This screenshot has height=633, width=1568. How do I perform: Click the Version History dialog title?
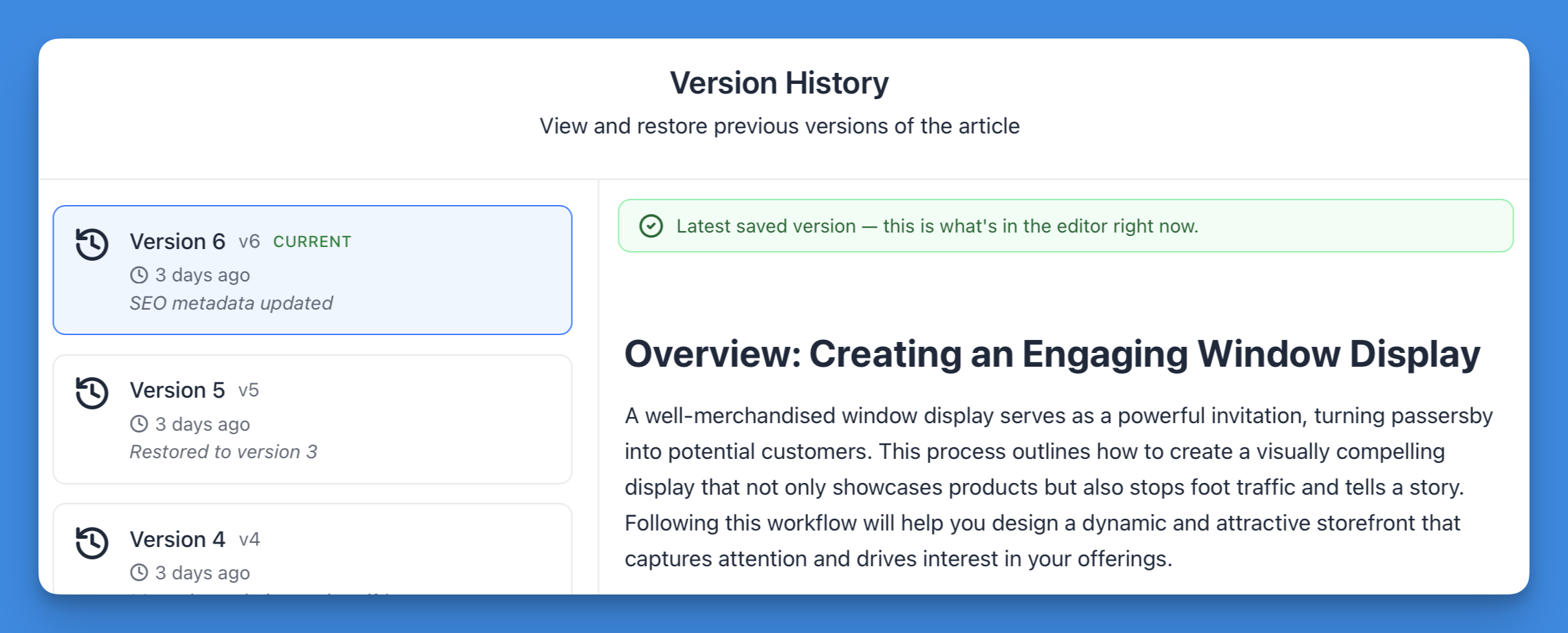point(779,83)
